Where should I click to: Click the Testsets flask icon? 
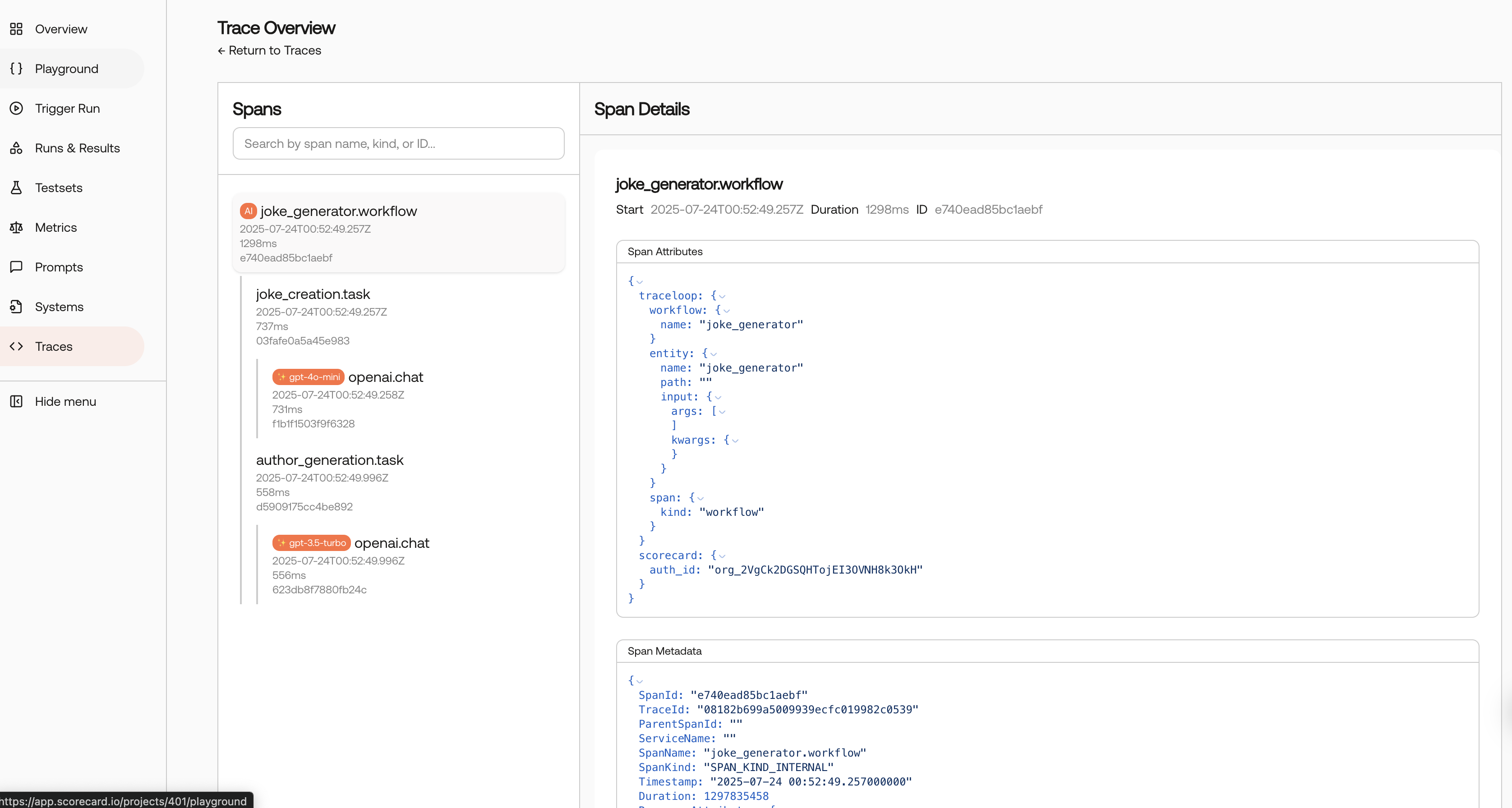point(16,188)
